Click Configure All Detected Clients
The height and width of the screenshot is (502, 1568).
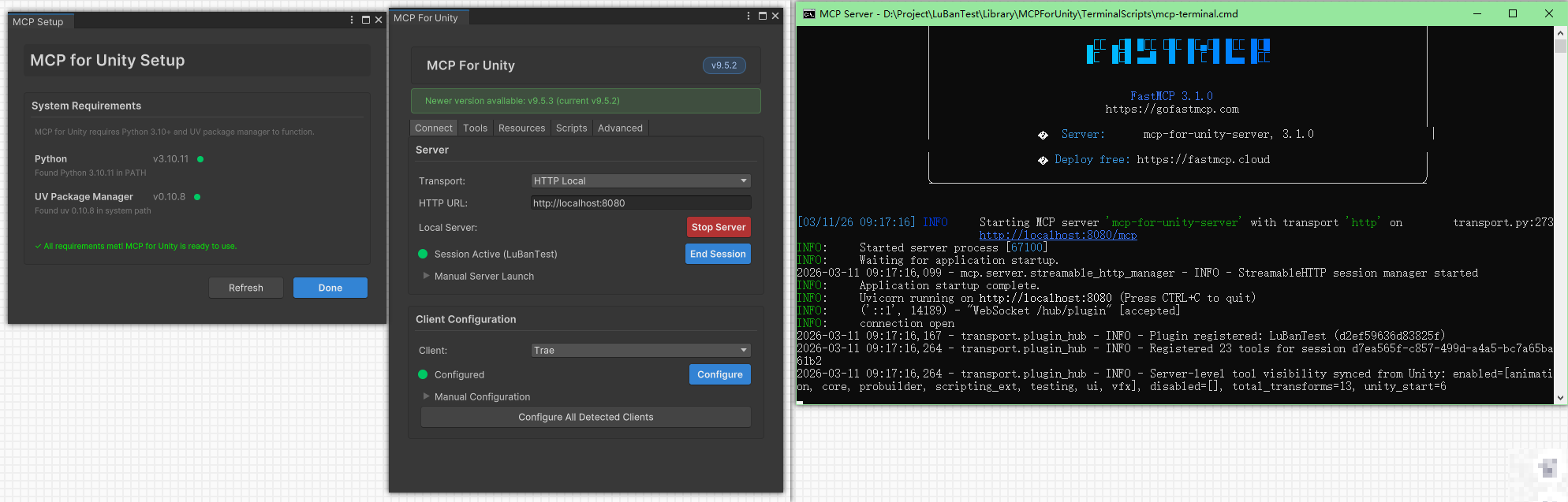(x=585, y=417)
